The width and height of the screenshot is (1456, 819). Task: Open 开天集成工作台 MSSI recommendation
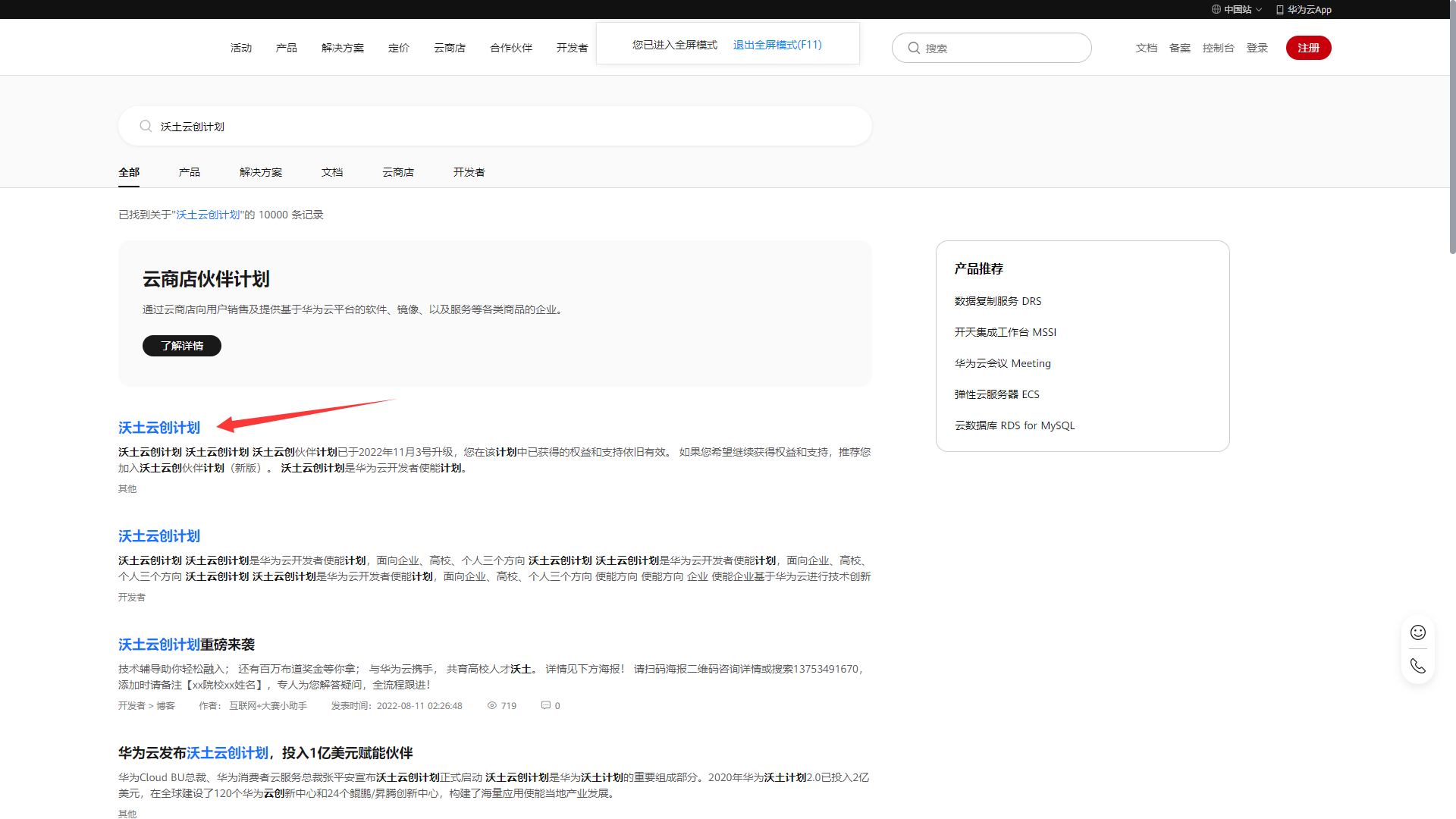1006,332
